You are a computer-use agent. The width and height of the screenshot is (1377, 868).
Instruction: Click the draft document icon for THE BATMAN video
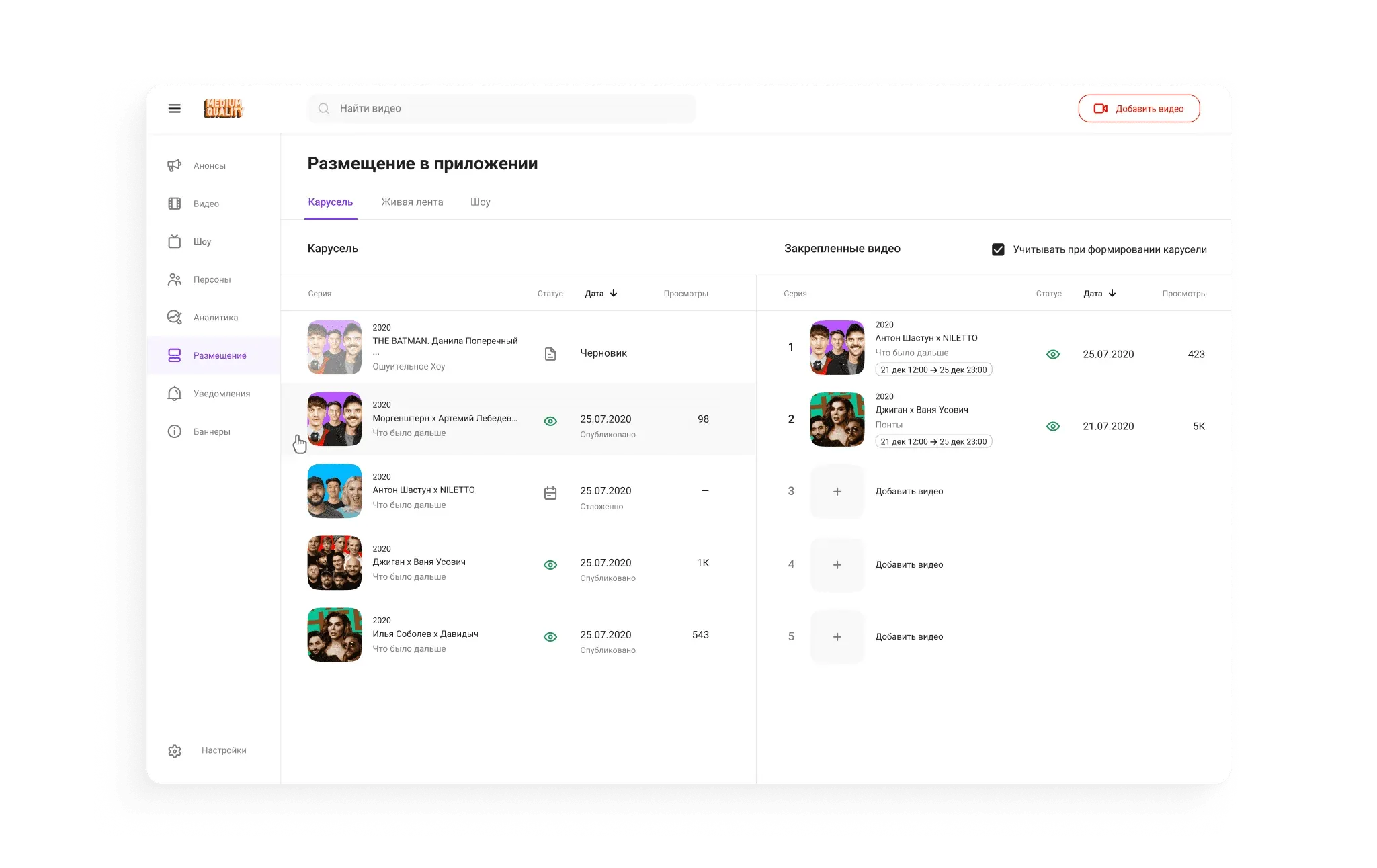point(551,353)
